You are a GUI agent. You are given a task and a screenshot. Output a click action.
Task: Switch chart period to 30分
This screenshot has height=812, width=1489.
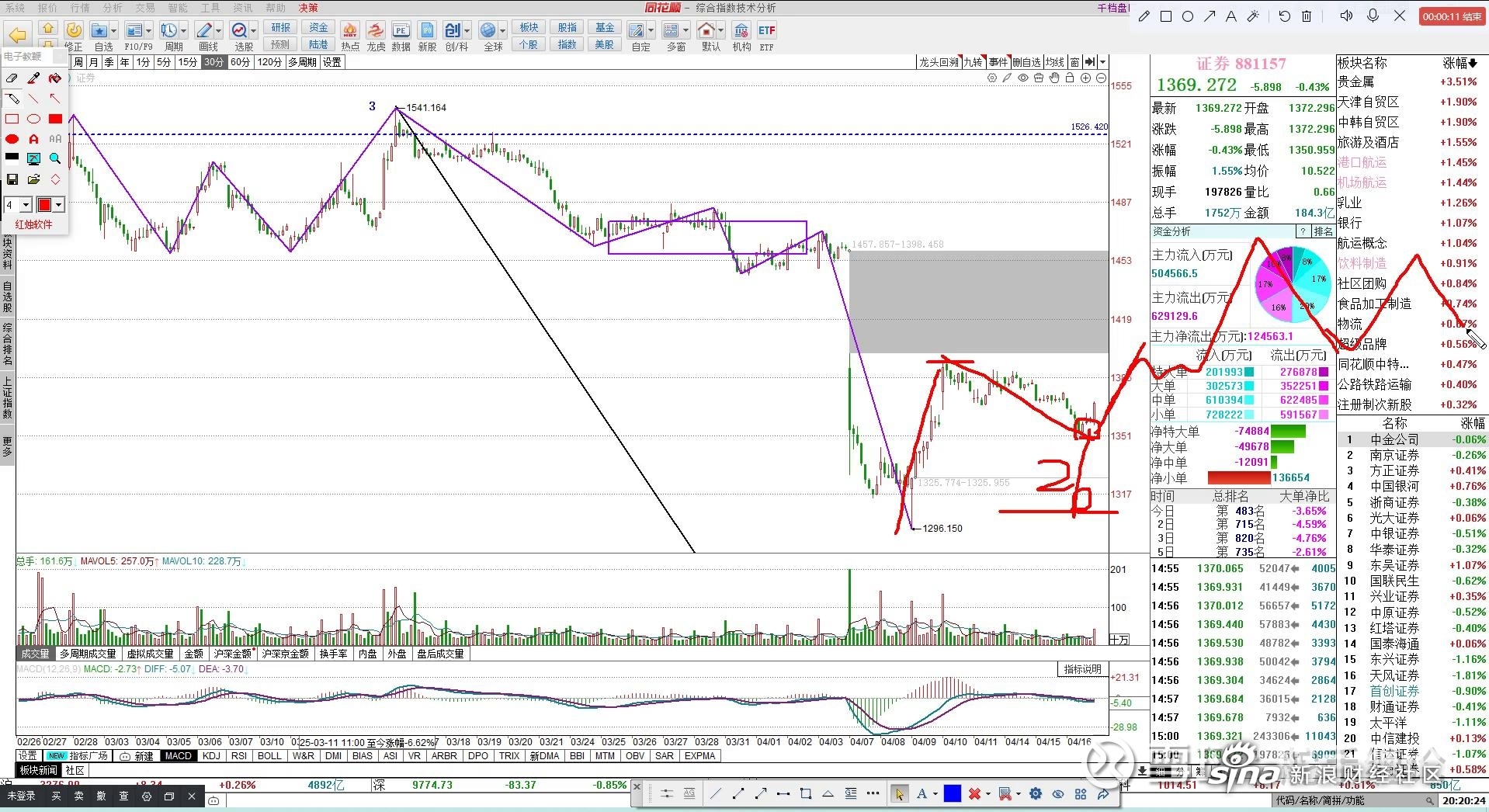coord(213,62)
